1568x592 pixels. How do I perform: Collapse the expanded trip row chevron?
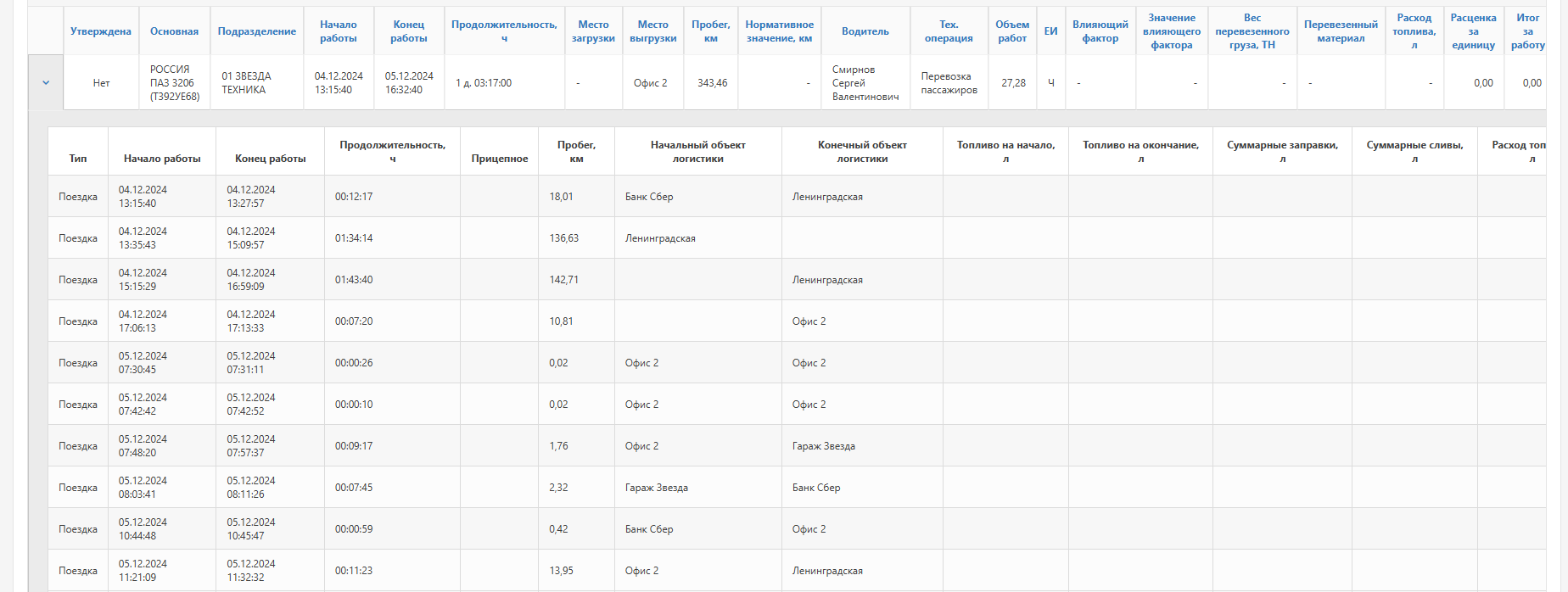[x=46, y=83]
